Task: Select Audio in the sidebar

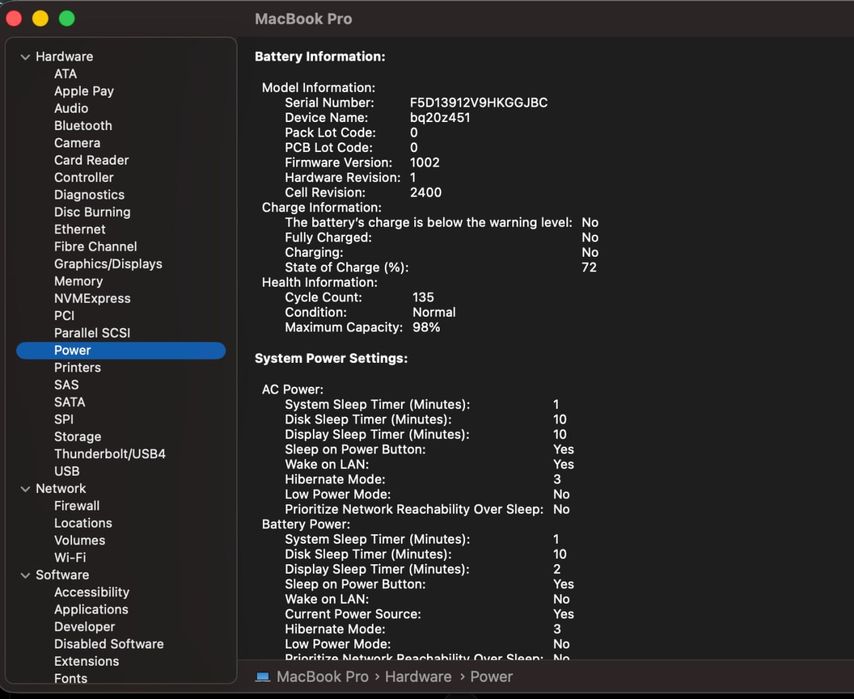Action: click(71, 108)
